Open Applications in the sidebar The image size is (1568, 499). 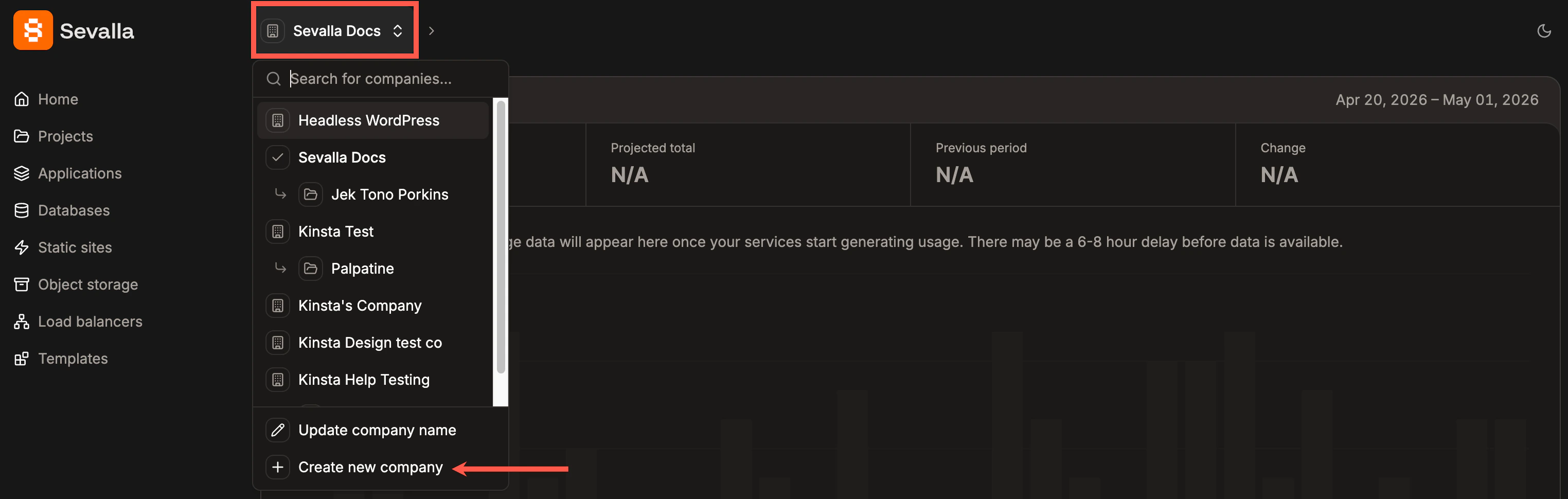click(67, 173)
